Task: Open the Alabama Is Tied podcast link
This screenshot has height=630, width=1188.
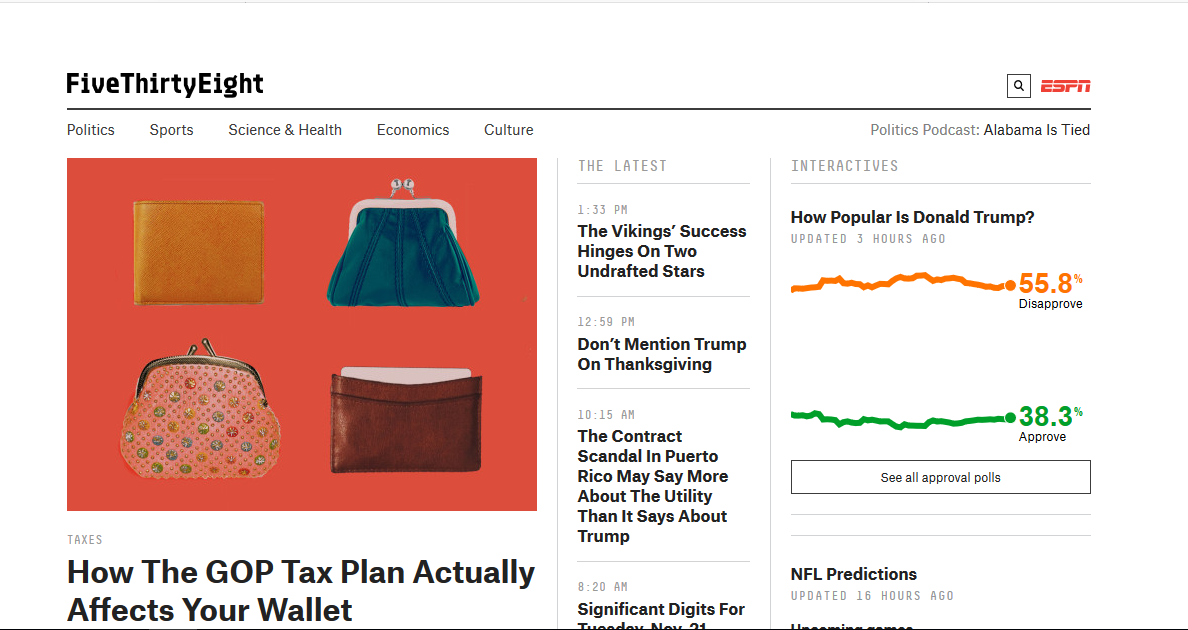Action: click(x=1036, y=130)
